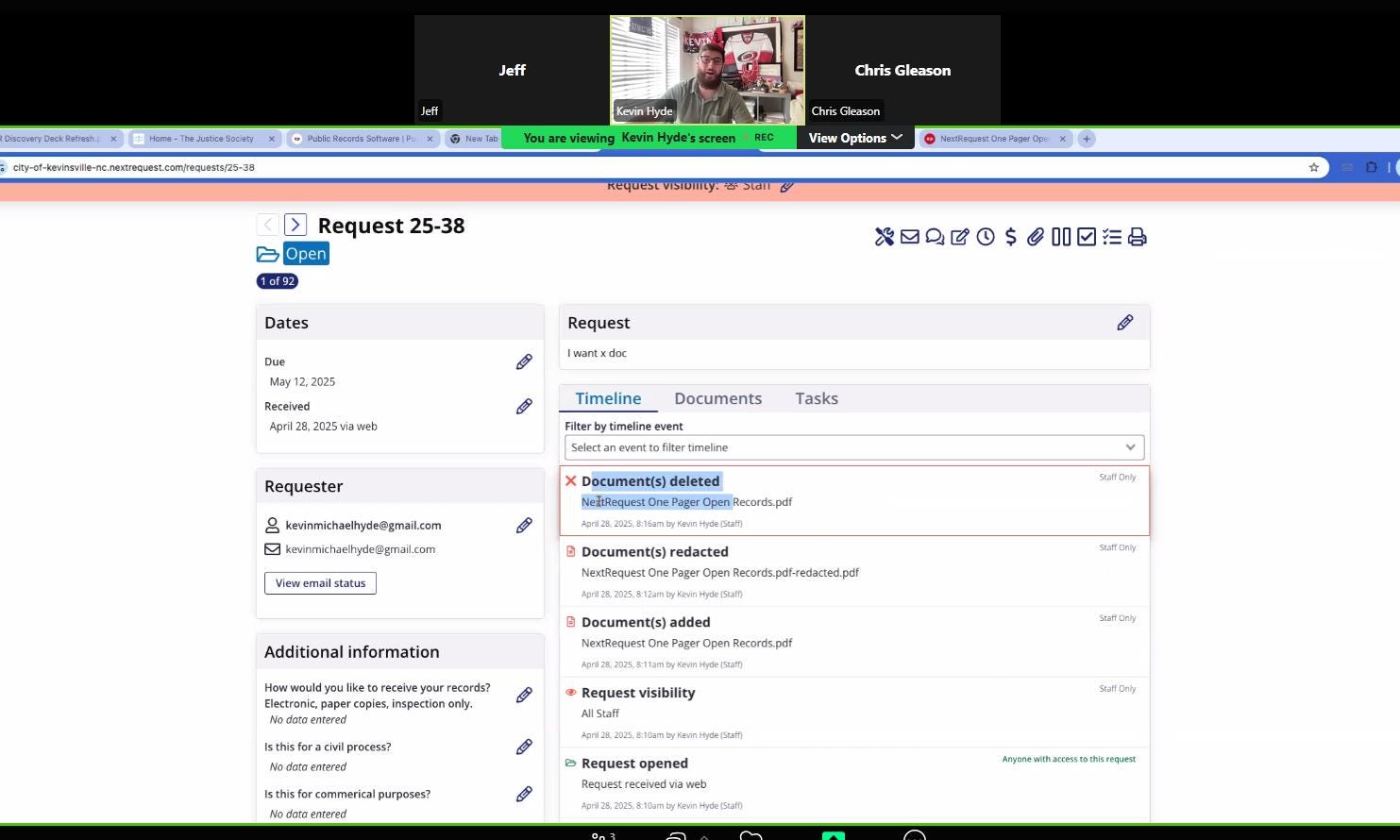Edit requester details with pencil icon
The height and width of the screenshot is (840, 1400).
coord(524,526)
